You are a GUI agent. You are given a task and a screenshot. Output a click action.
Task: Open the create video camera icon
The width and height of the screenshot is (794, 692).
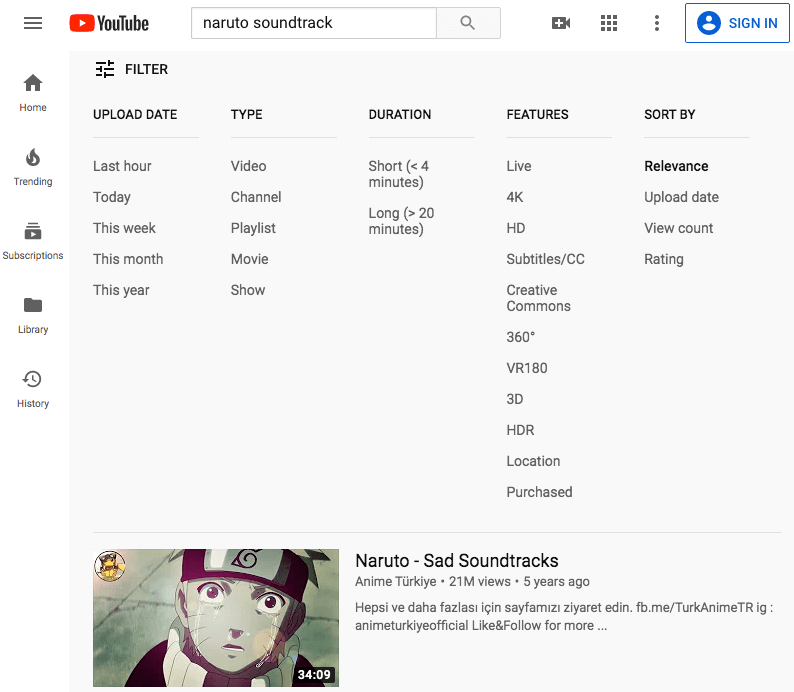coord(561,23)
